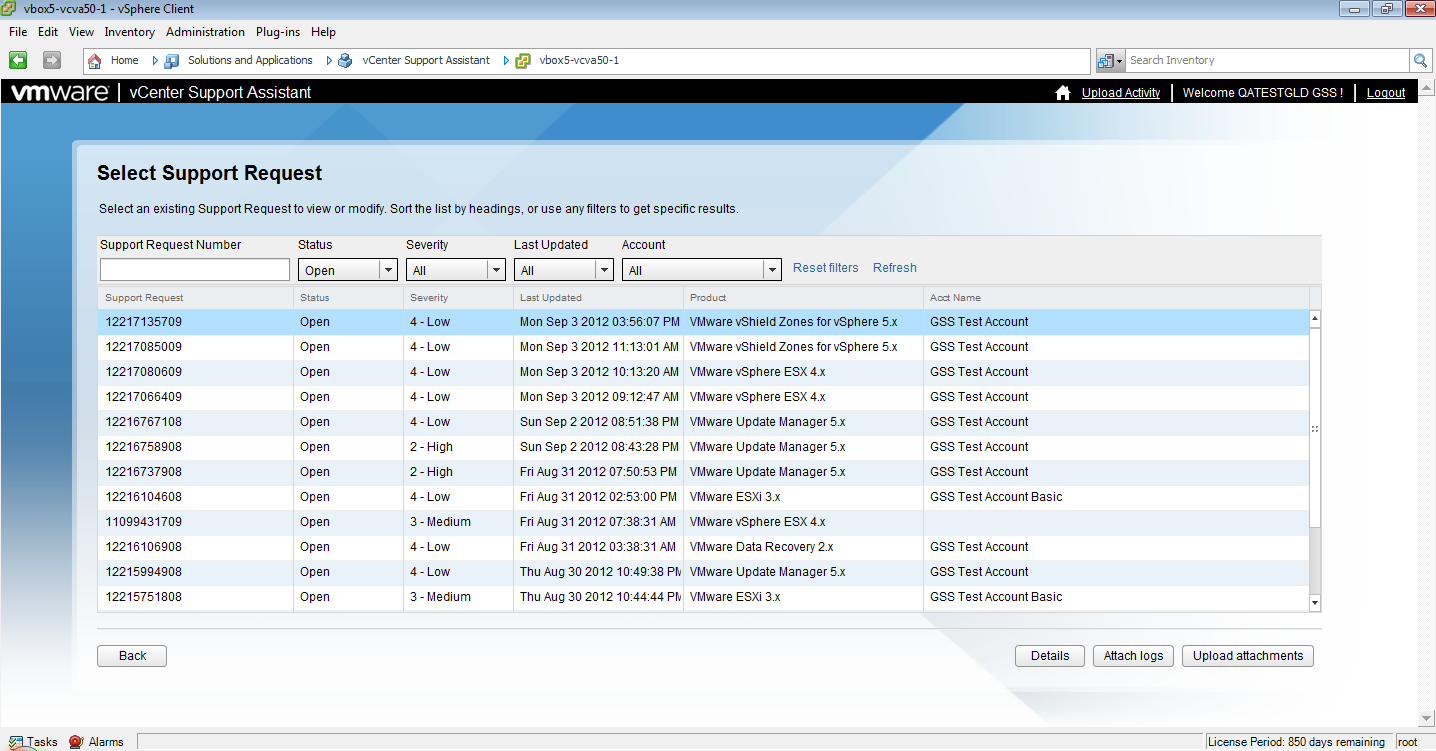Select support request 12216758908

tap(703, 447)
